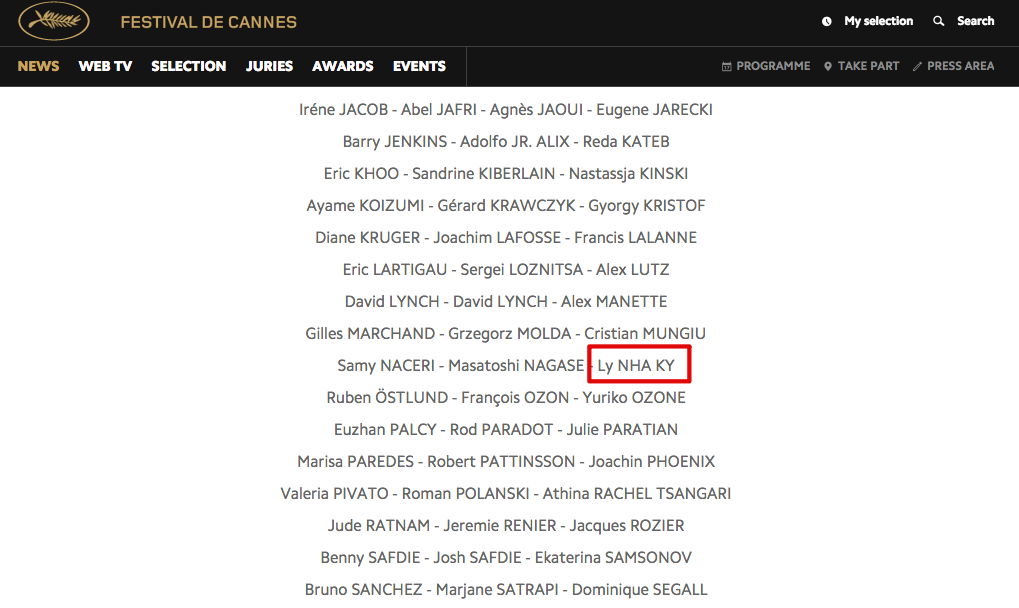Open the Search link text
This screenshot has height=608, width=1019.
pos(975,21)
